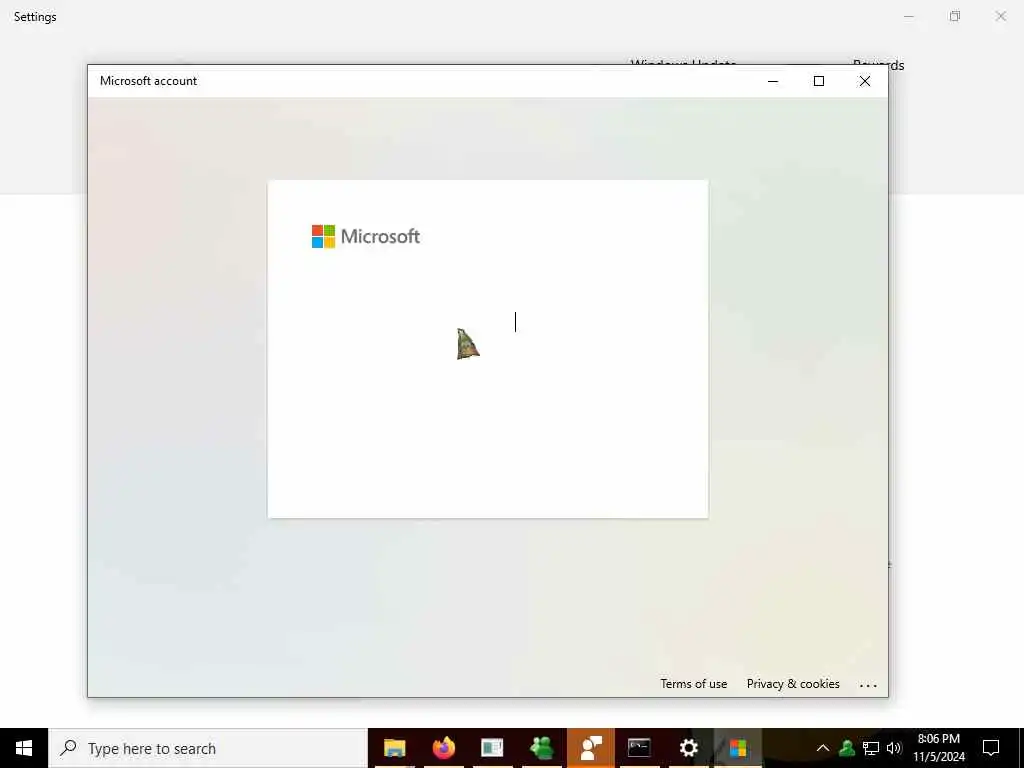The width and height of the screenshot is (1024, 768).
Task: Open the Windows Start menu
Action: pos(24,748)
